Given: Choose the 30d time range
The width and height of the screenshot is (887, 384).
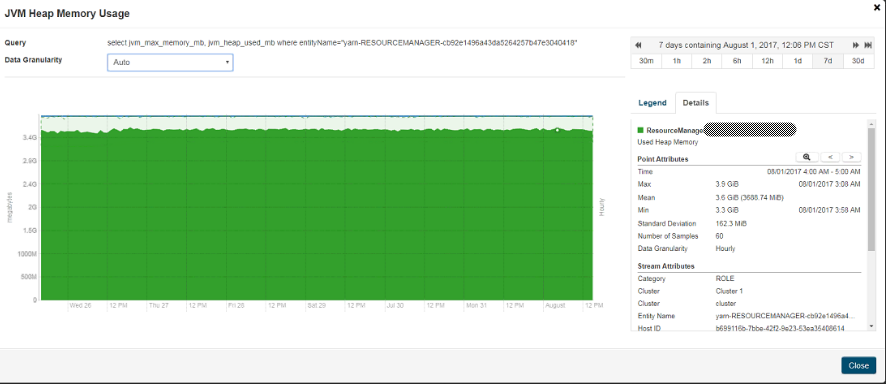Looking at the screenshot, I should 858,61.
